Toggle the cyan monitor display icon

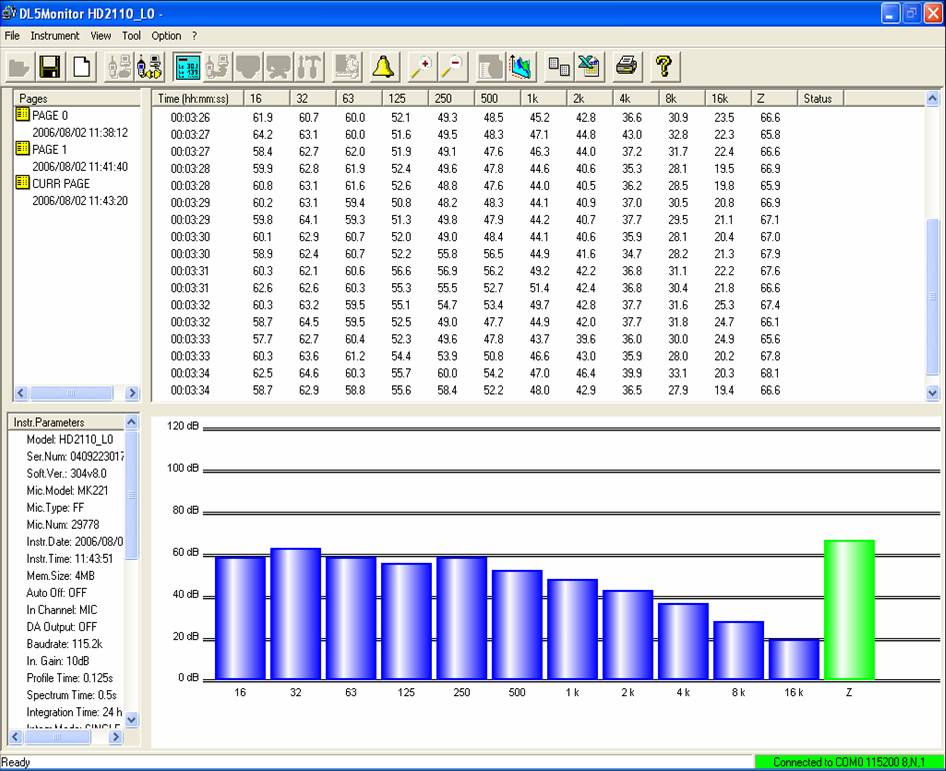click(186, 66)
